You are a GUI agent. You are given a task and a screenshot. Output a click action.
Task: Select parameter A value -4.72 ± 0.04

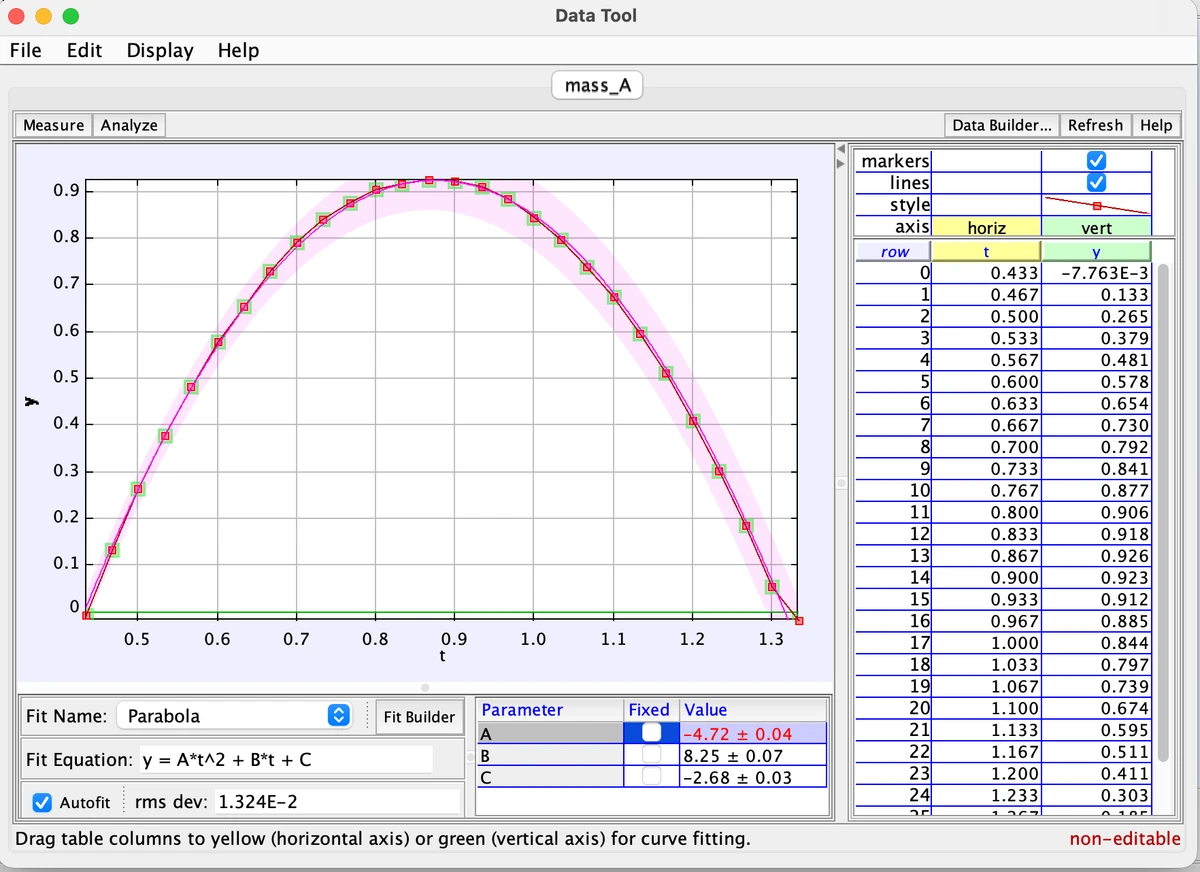coord(753,733)
